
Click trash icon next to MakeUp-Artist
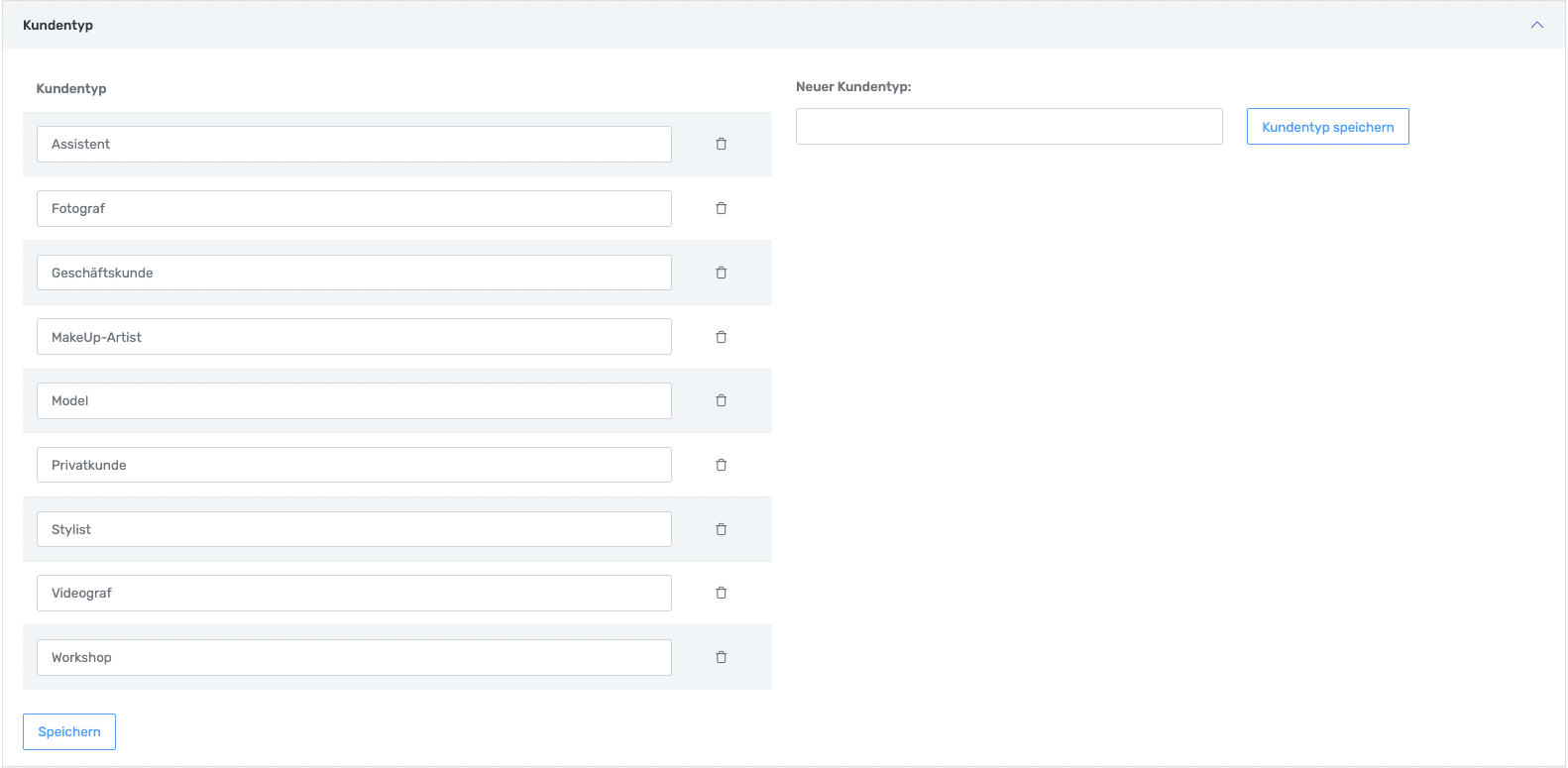point(721,337)
